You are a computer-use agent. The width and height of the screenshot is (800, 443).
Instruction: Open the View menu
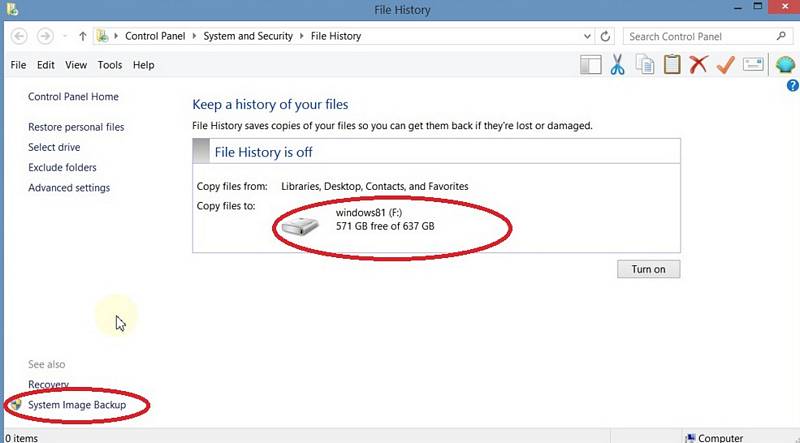(76, 65)
